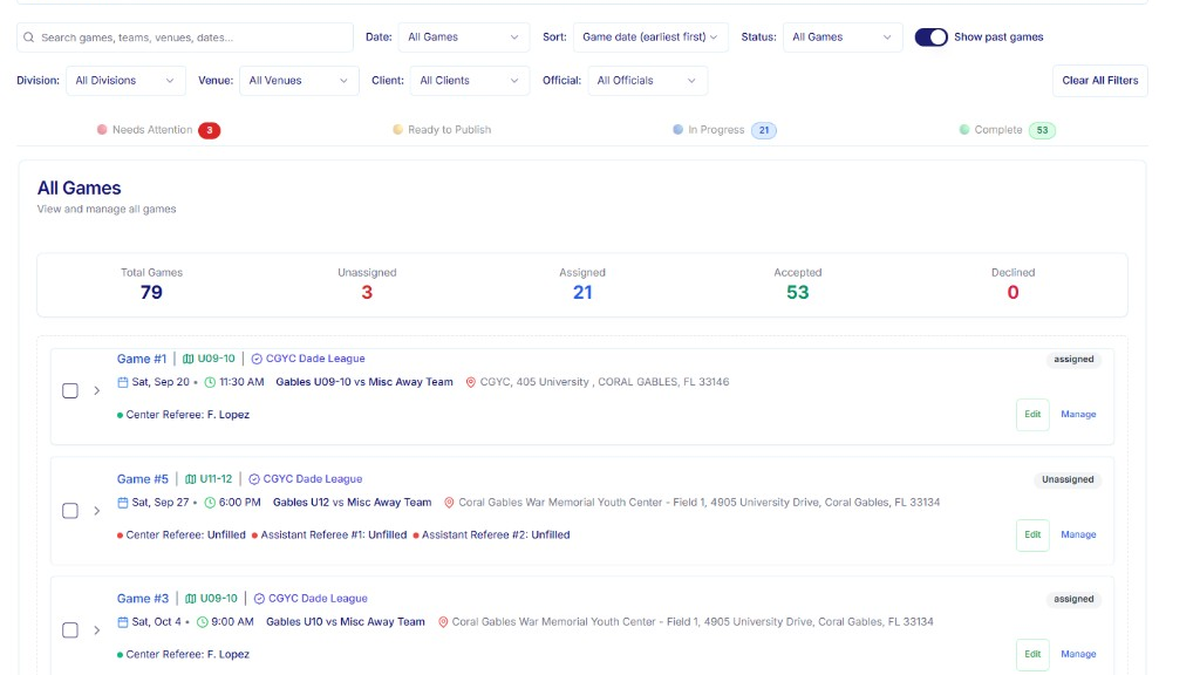Click Center Referee: F. Lopez in Game #1
This screenshot has height=675, width=1200.
[188, 415]
